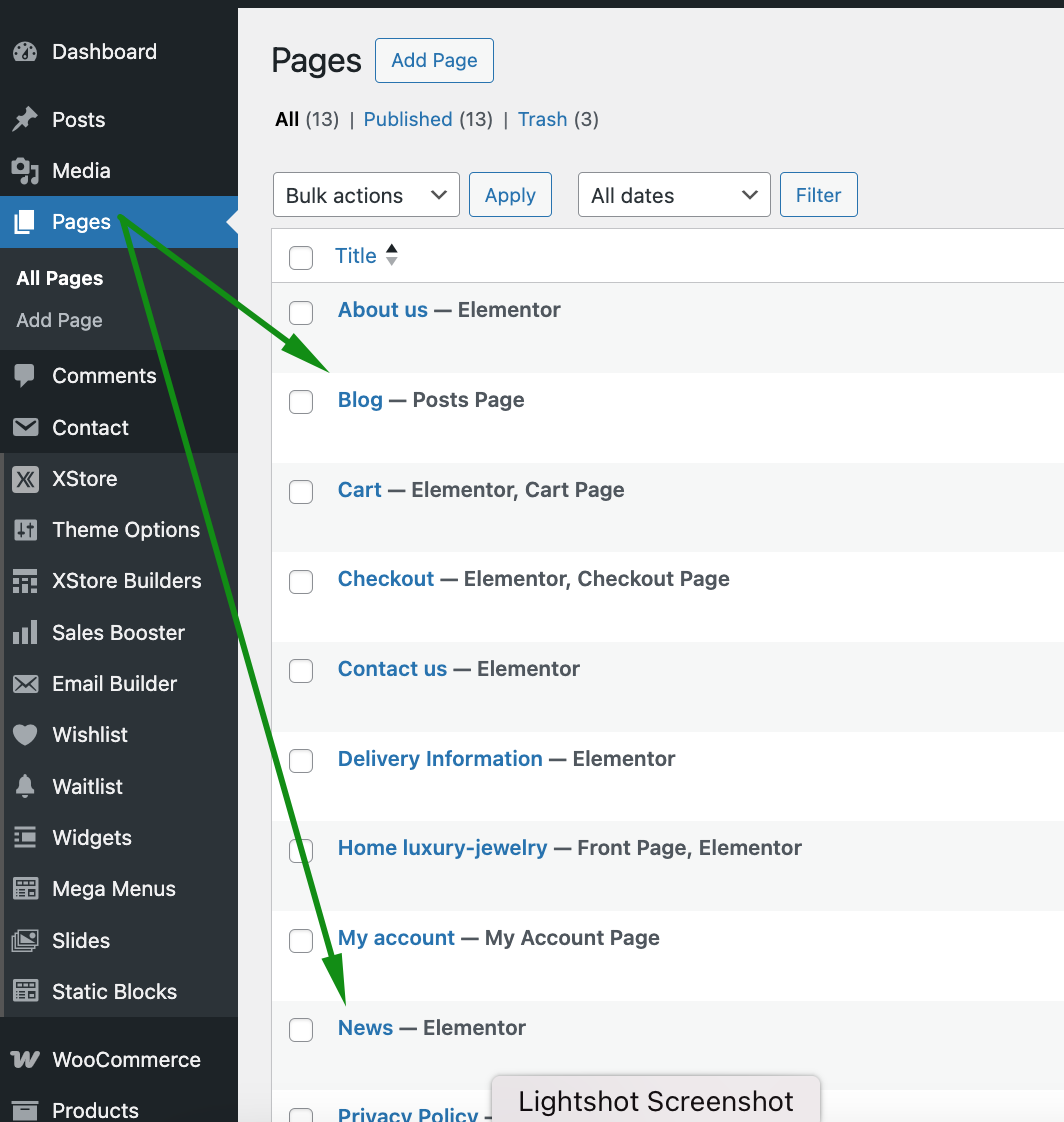Show the All (13) pages filter
Image resolution: width=1064 pixels, height=1122 pixels.
coord(307,119)
